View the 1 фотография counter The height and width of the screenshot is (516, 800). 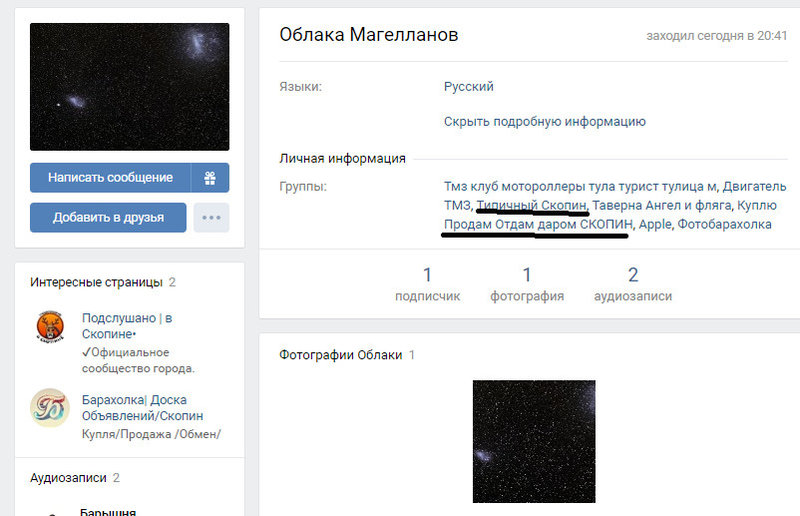[526, 284]
